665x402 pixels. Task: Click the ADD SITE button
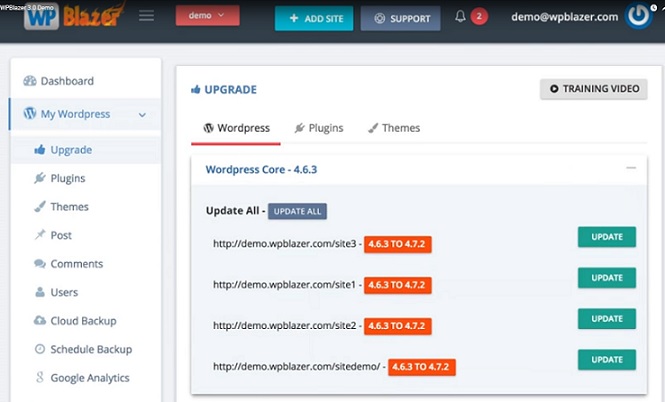click(314, 19)
